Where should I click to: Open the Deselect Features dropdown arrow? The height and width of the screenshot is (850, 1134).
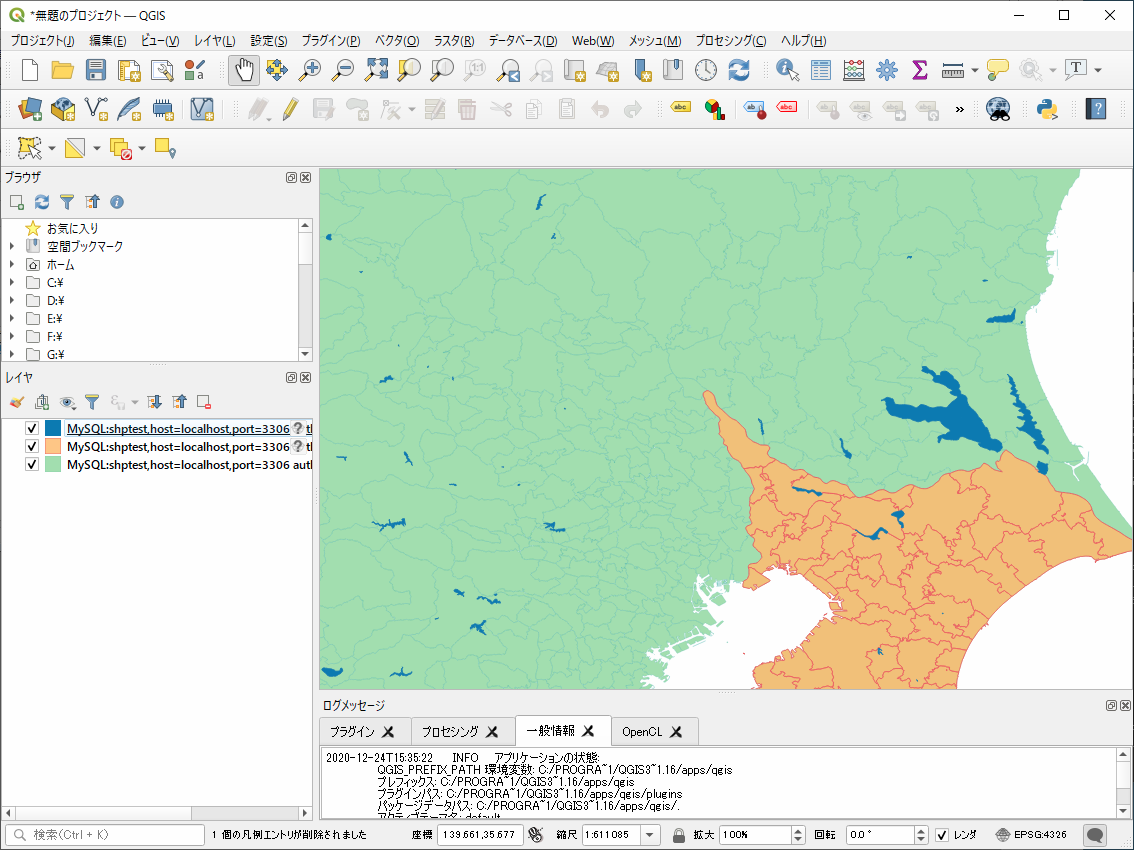142,148
